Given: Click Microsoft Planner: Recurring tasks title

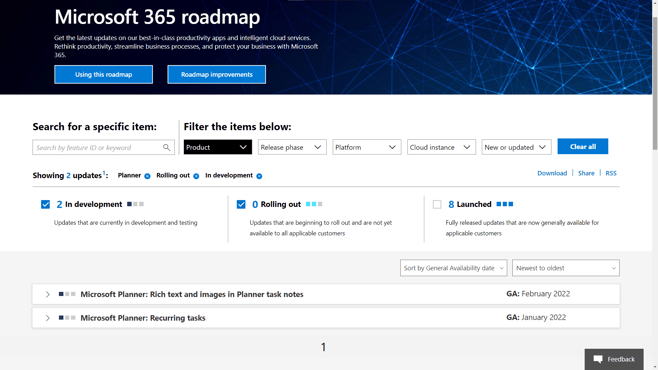Looking at the screenshot, I should pyautogui.click(x=143, y=318).
